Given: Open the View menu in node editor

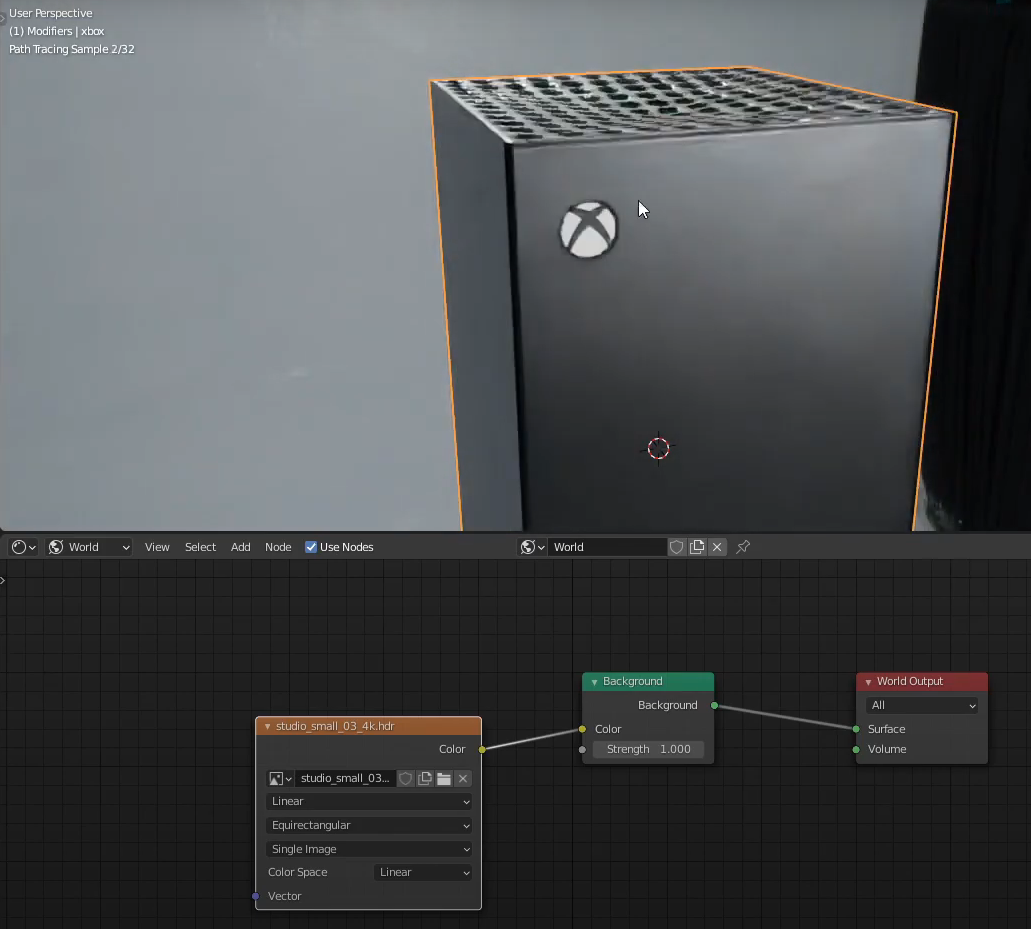Looking at the screenshot, I should tap(157, 547).
